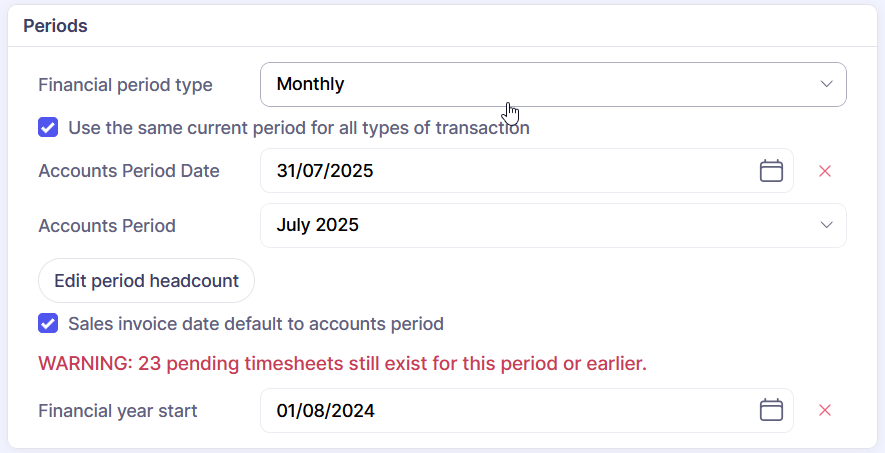Untick the Sales invoice date default checkbox

[x=48, y=323]
